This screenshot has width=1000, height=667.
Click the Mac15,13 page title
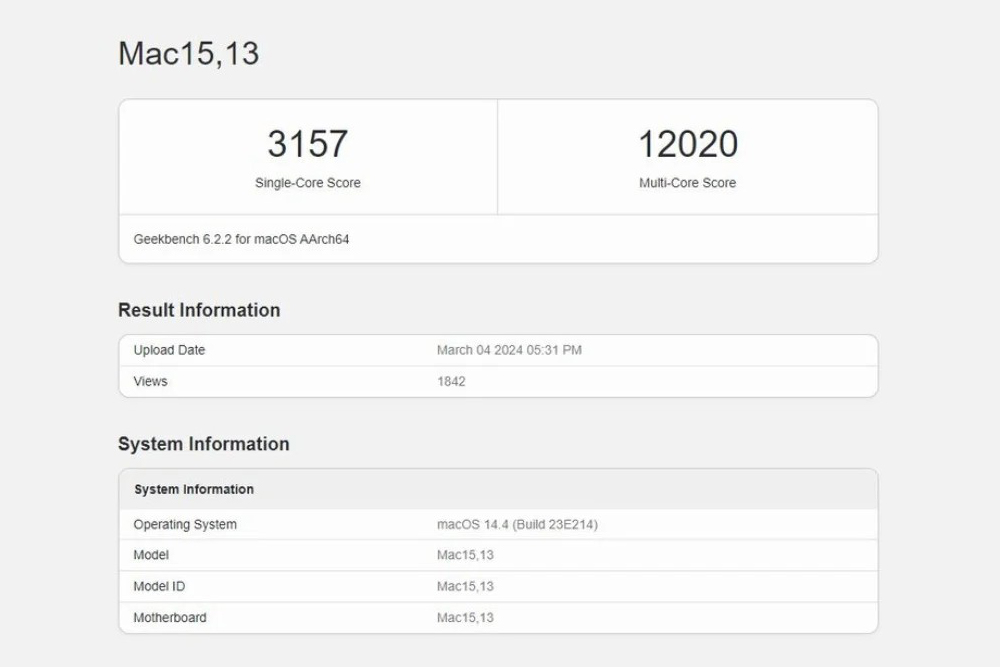189,54
